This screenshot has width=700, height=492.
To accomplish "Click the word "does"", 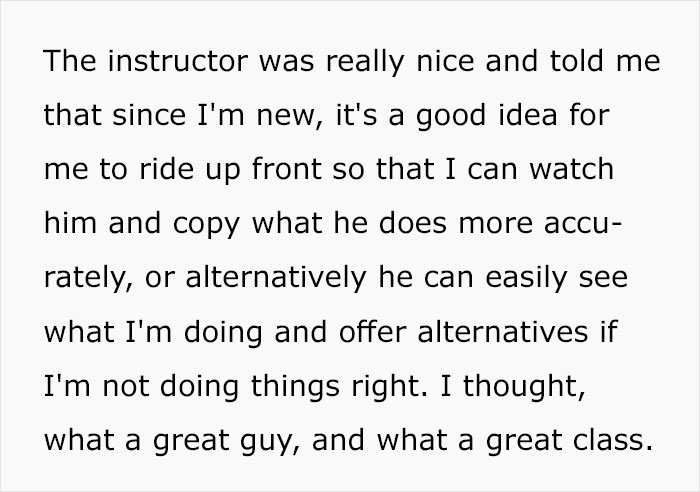I will click(412, 223).
